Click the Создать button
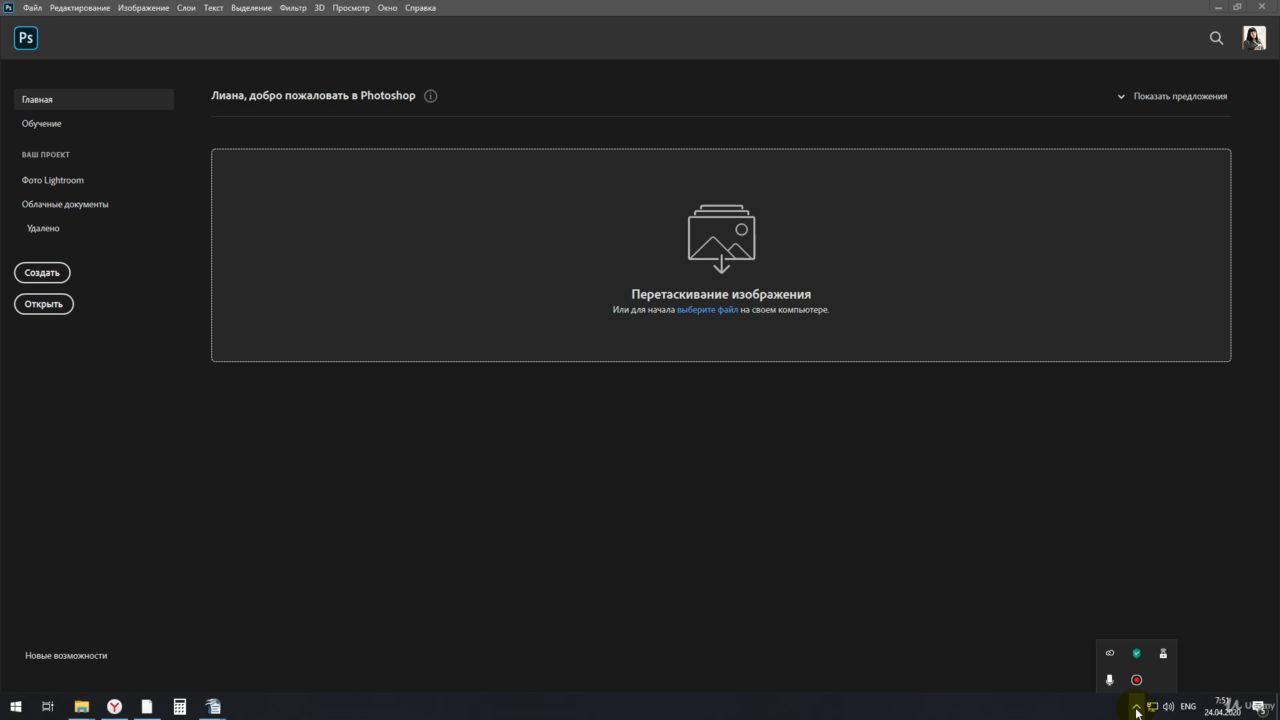This screenshot has height=720, width=1280. [x=42, y=272]
